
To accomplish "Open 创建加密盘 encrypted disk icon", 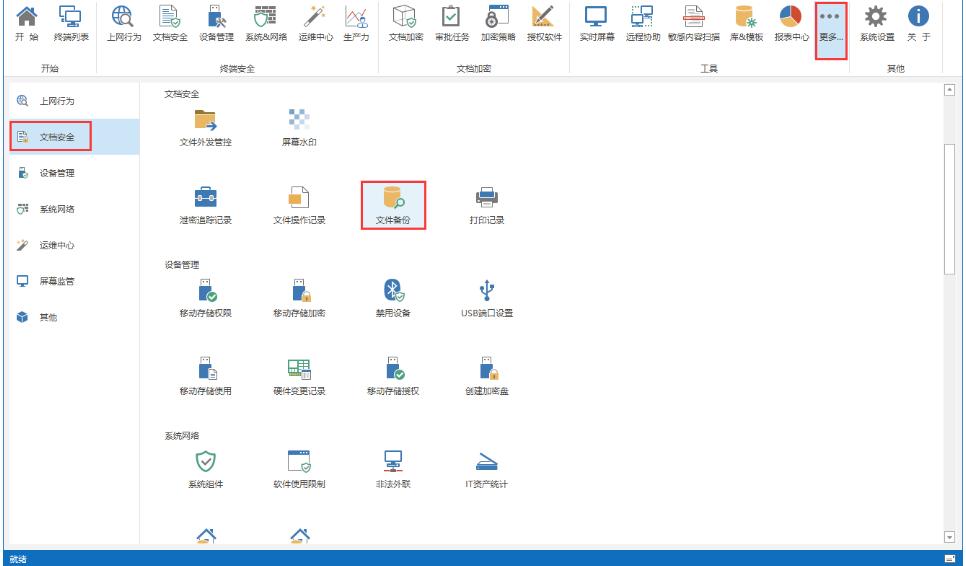I will pos(487,369).
